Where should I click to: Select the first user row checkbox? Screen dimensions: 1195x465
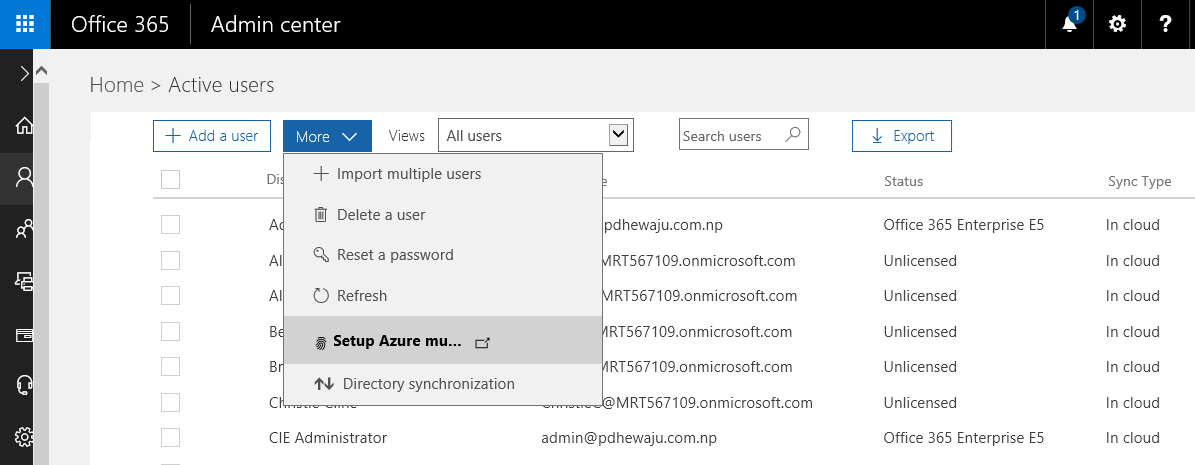click(x=170, y=225)
